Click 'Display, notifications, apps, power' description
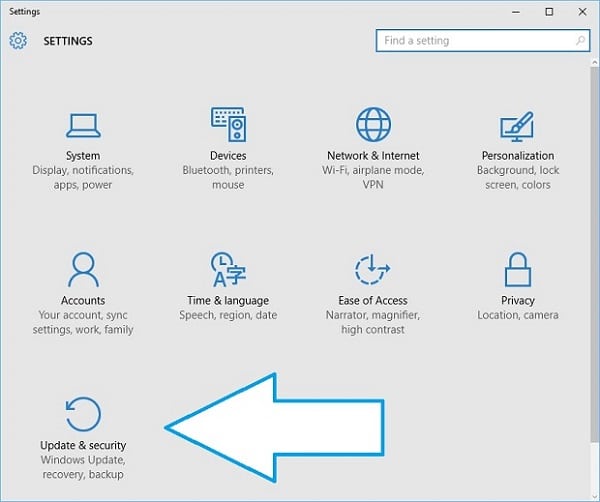This screenshot has width=600, height=502. pos(83,178)
